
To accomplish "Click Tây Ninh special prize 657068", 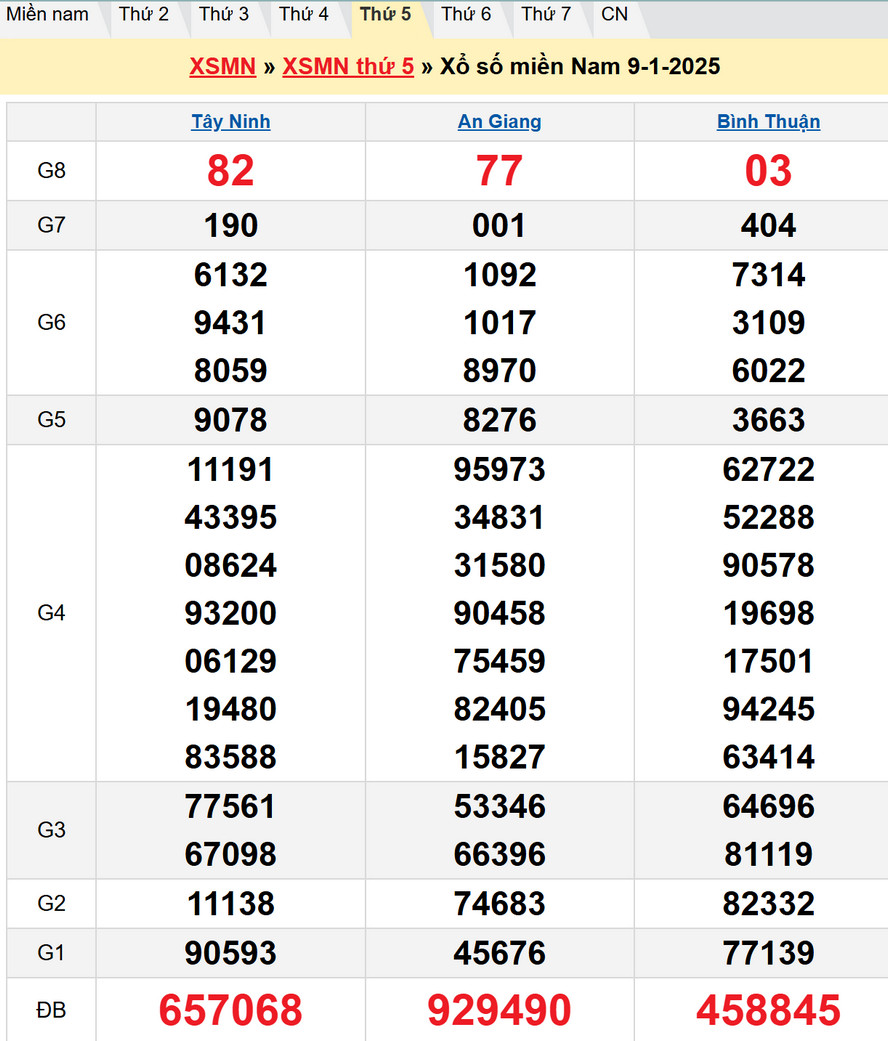I will 231,1011.
